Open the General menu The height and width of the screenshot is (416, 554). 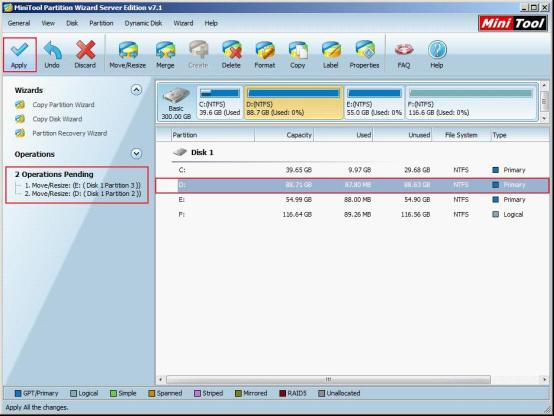click(x=19, y=23)
